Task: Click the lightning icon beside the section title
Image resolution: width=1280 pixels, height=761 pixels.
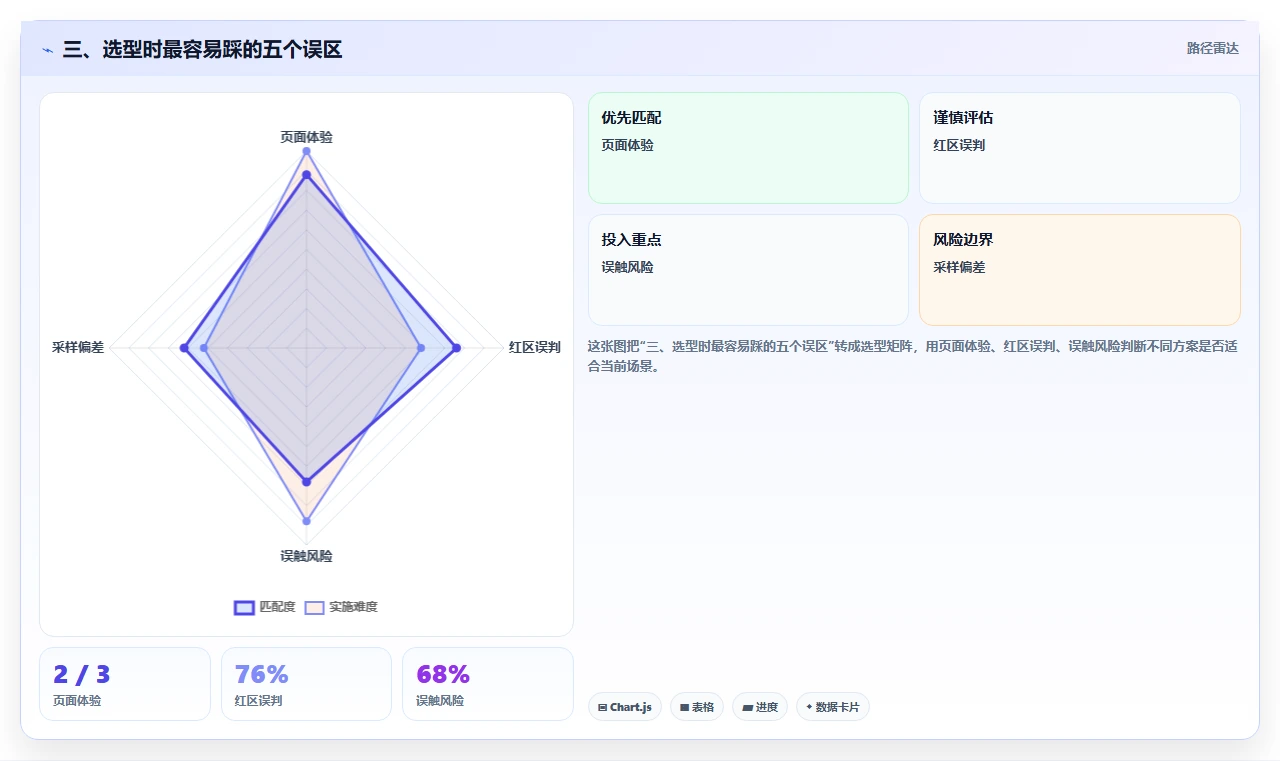Action: (47, 50)
